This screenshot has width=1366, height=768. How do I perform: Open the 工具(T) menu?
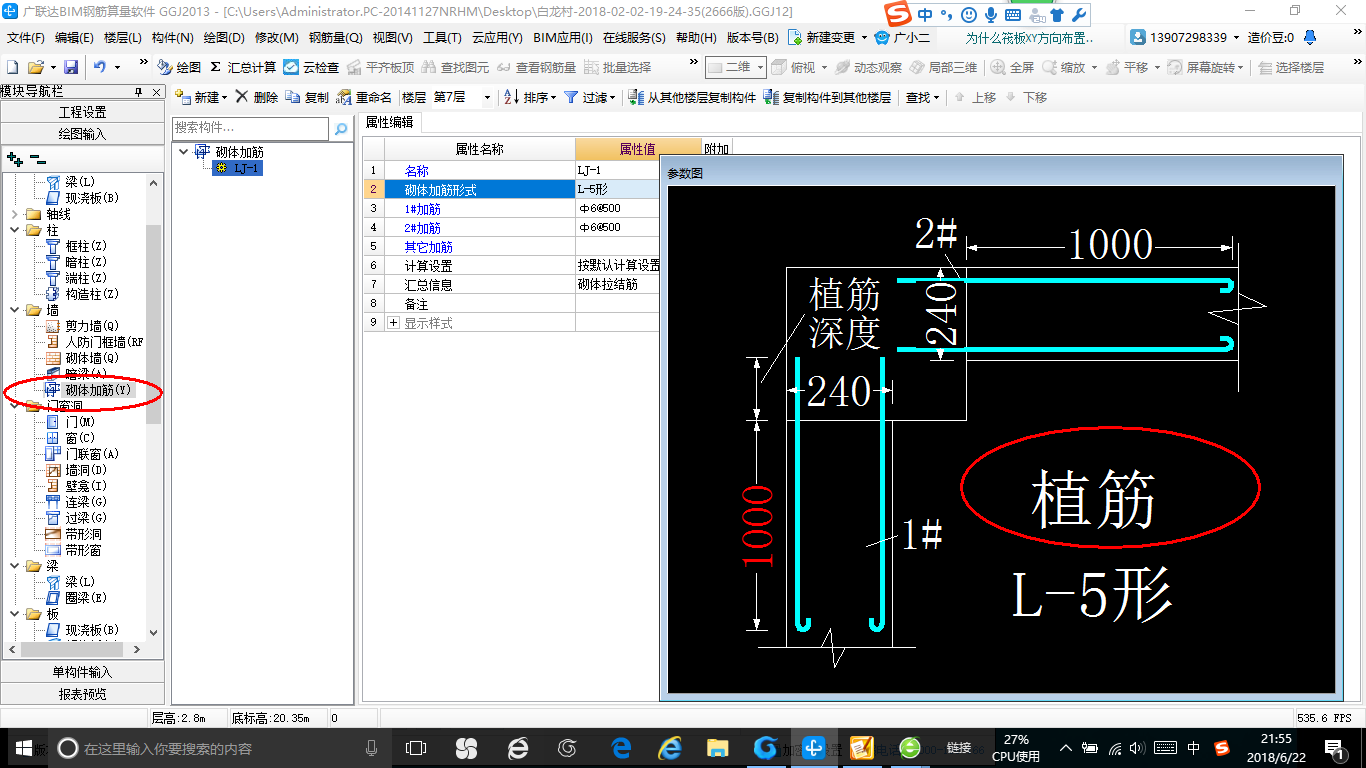click(x=442, y=37)
